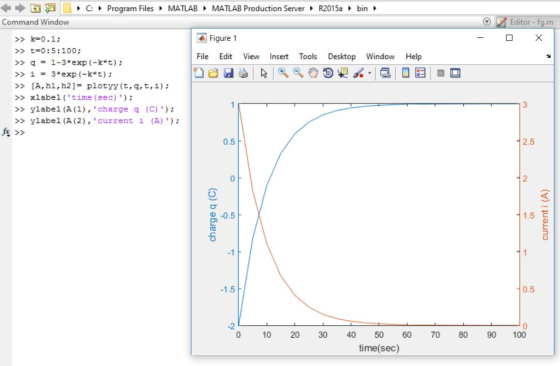
Task: Click the MATLAB folder in the path bar
Action: tap(182, 8)
